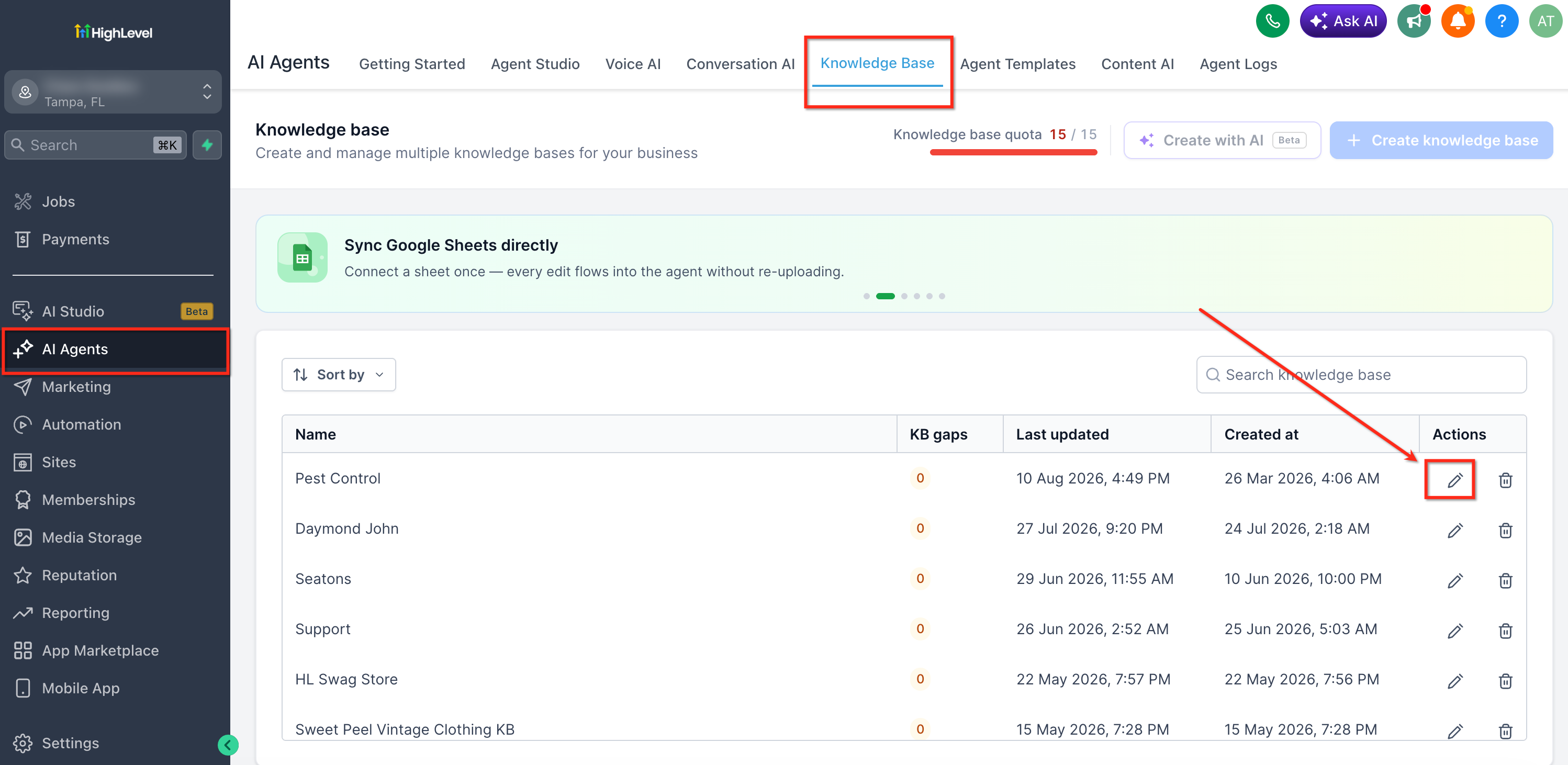Select the Knowledge Base tab

877,63
